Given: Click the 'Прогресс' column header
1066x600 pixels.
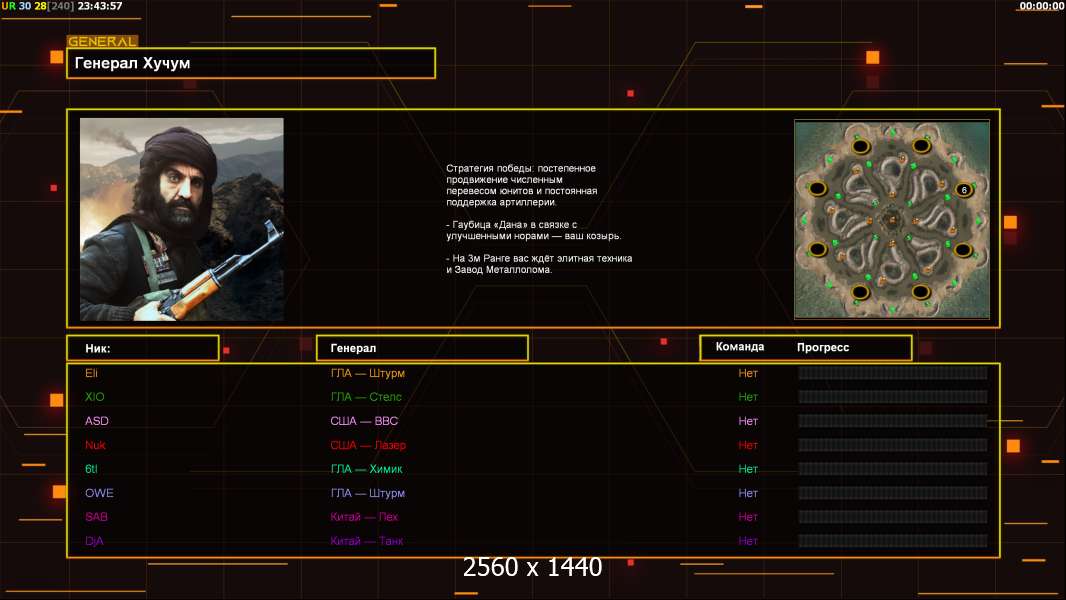Looking at the screenshot, I should click(823, 347).
